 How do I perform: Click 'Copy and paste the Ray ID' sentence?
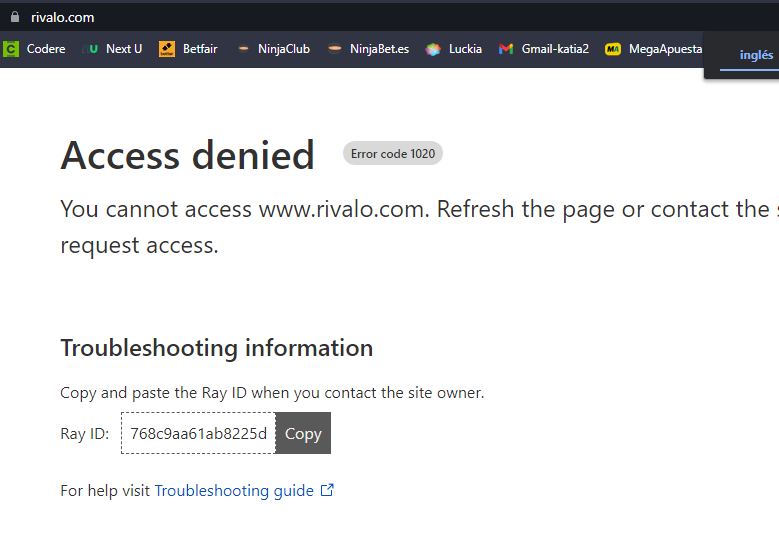tap(272, 393)
